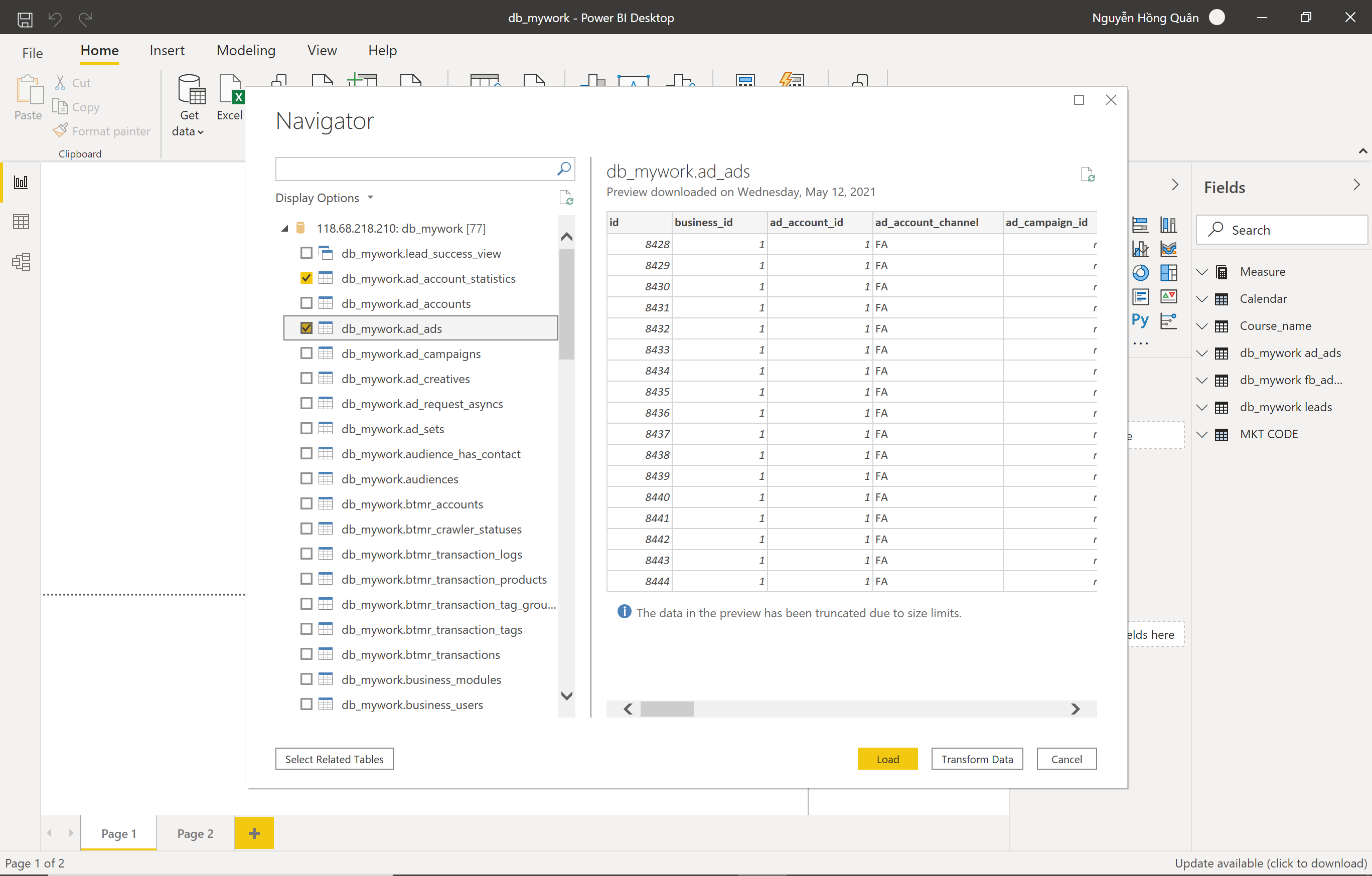The height and width of the screenshot is (876, 1372).
Task: Click the Cut scissors icon
Action: 60,83
